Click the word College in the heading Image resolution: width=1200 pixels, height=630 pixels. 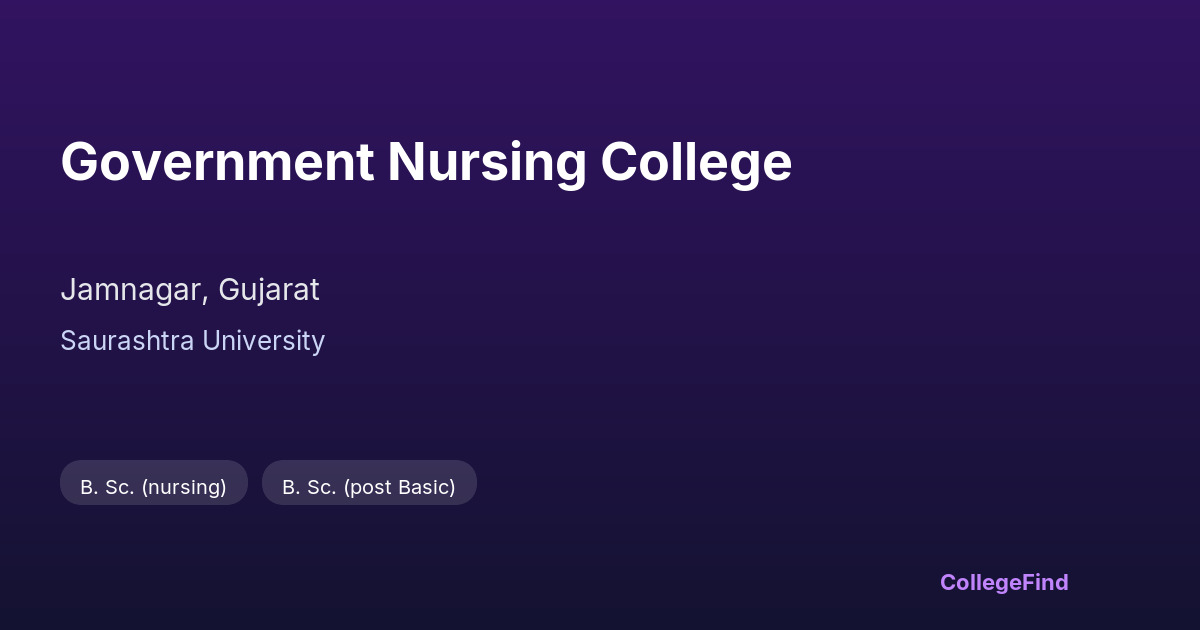[696, 162]
